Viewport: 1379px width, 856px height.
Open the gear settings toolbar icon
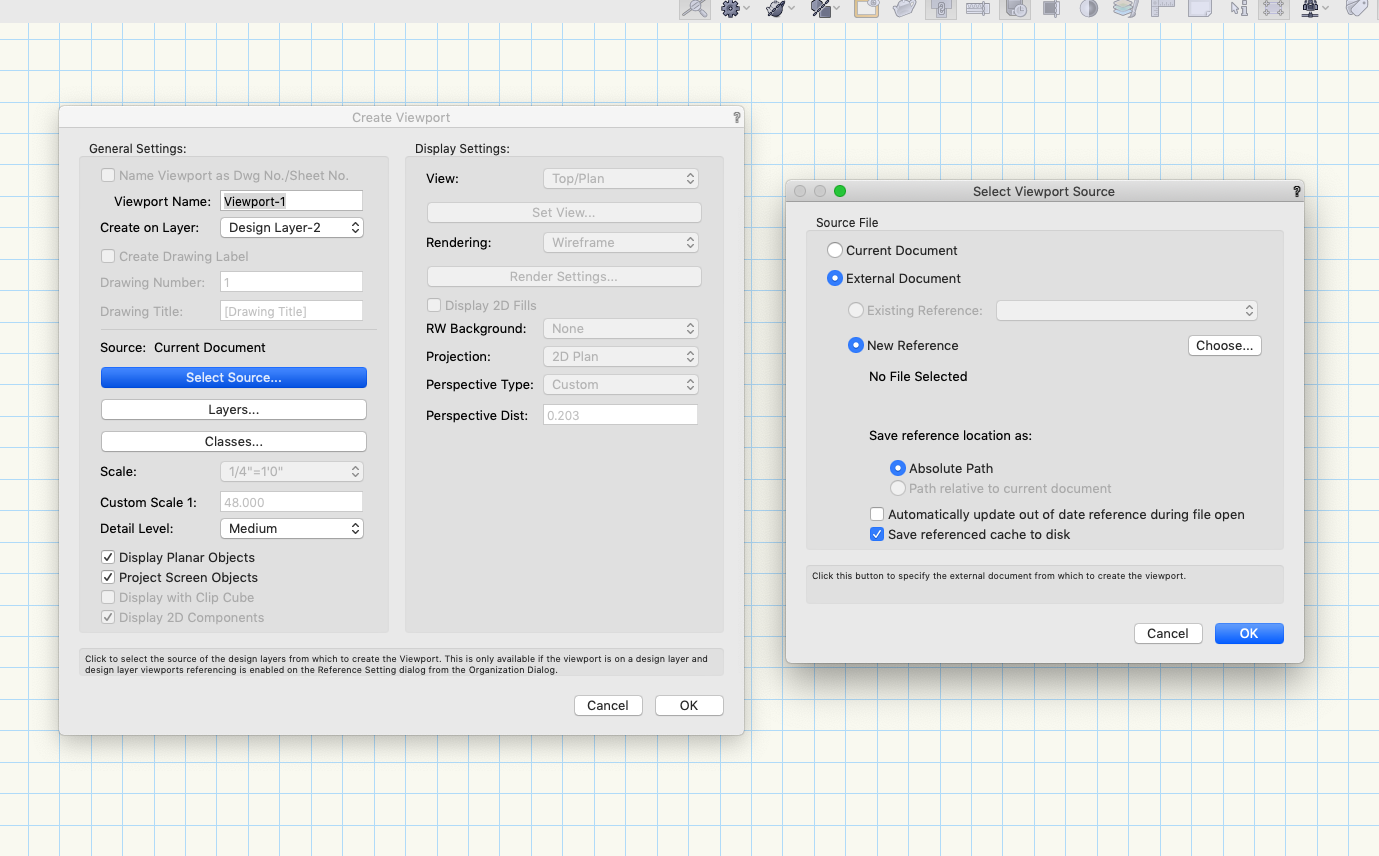pos(731,9)
